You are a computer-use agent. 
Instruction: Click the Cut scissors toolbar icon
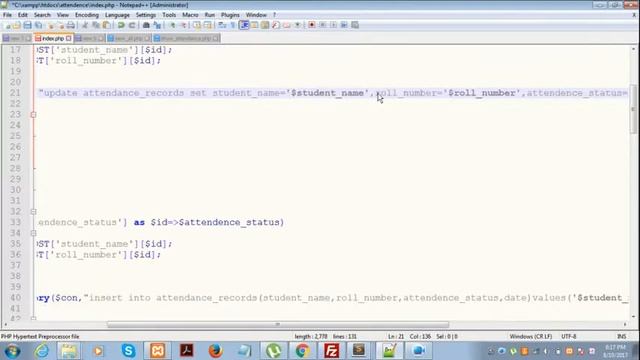[84, 25]
